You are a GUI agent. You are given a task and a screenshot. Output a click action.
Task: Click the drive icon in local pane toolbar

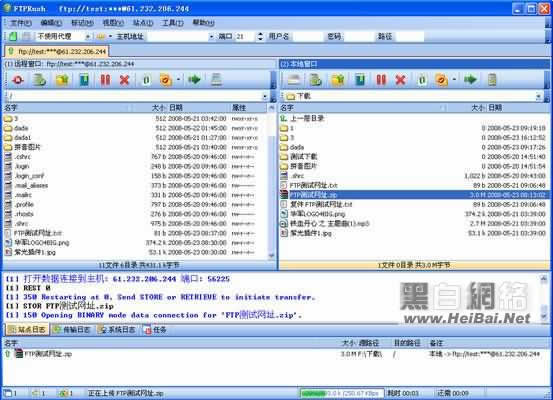(x=294, y=80)
